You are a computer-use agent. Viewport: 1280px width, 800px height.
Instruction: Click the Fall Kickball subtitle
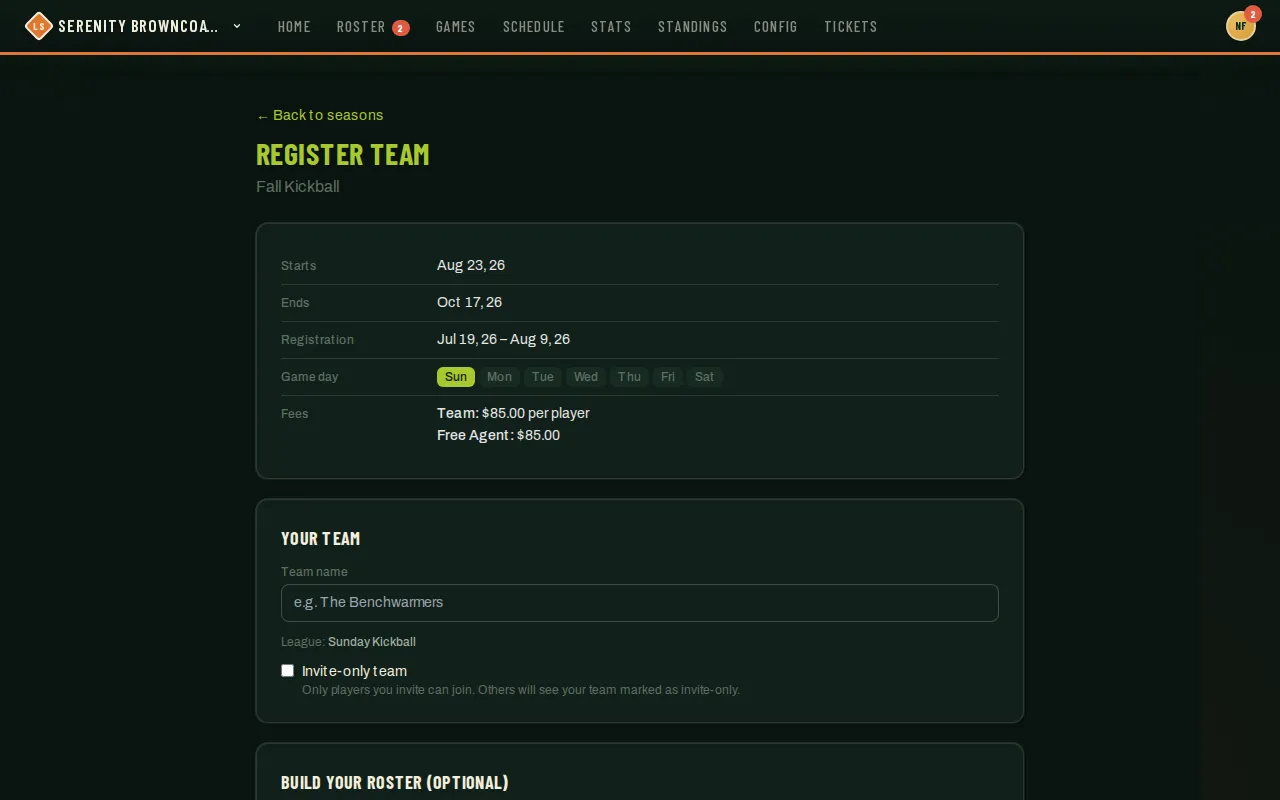click(298, 187)
